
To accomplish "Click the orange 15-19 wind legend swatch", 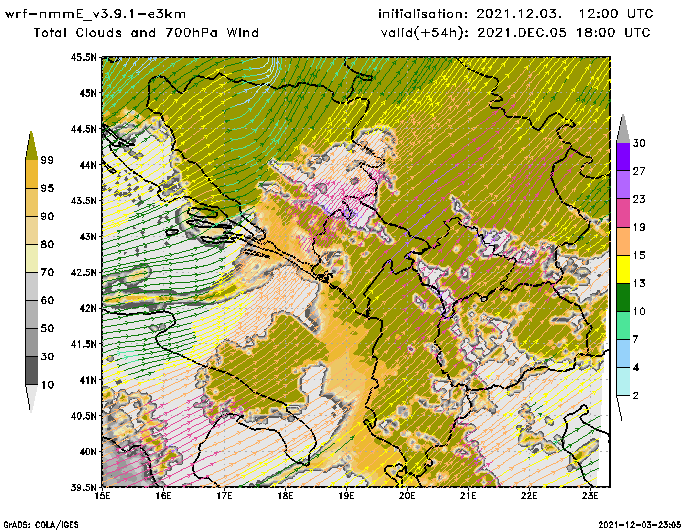I will (623, 241).
